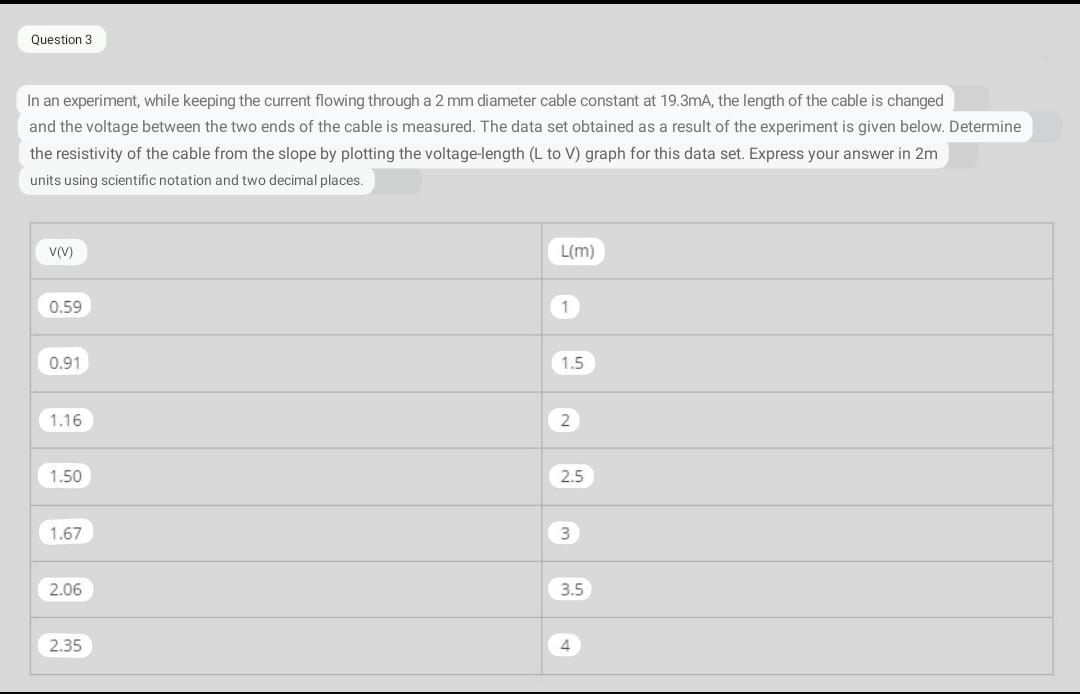1080x694 pixels.
Task: Select the 1.50 voltage value
Action: [65, 476]
